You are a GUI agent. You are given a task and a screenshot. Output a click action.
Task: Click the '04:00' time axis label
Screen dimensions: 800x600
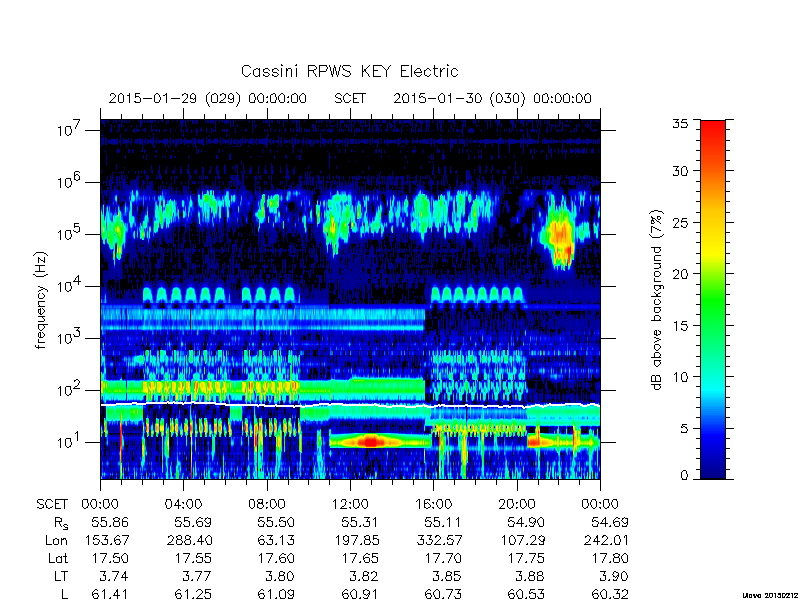point(183,505)
